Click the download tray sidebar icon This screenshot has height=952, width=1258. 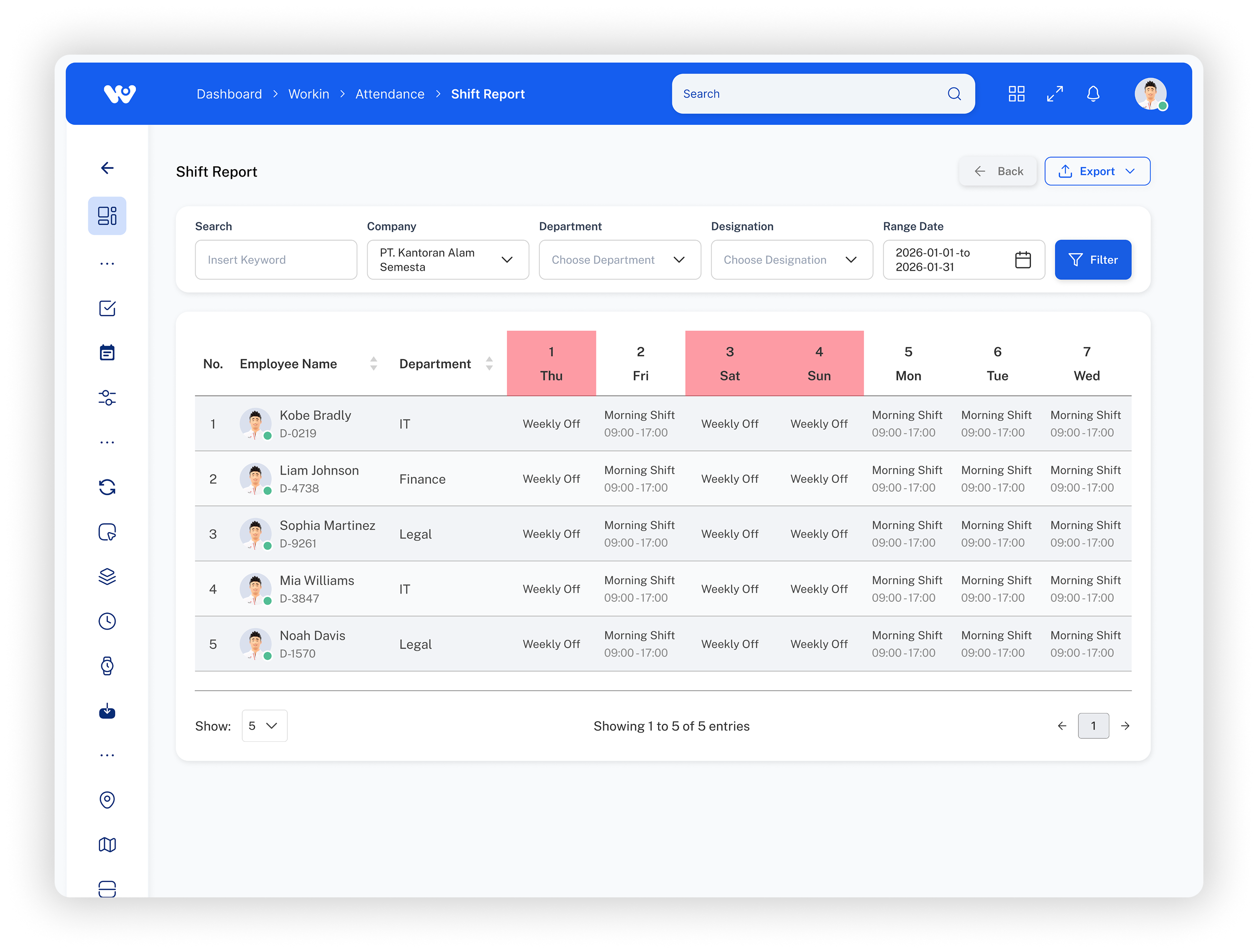coord(107,711)
